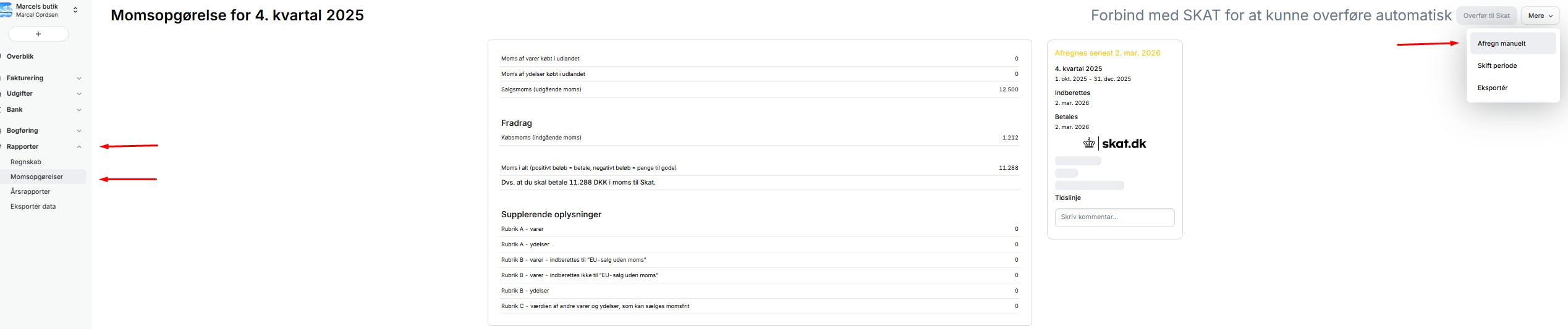Click the Overfør til Skat button
The width and height of the screenshot is (1568, 329).
1486,16
